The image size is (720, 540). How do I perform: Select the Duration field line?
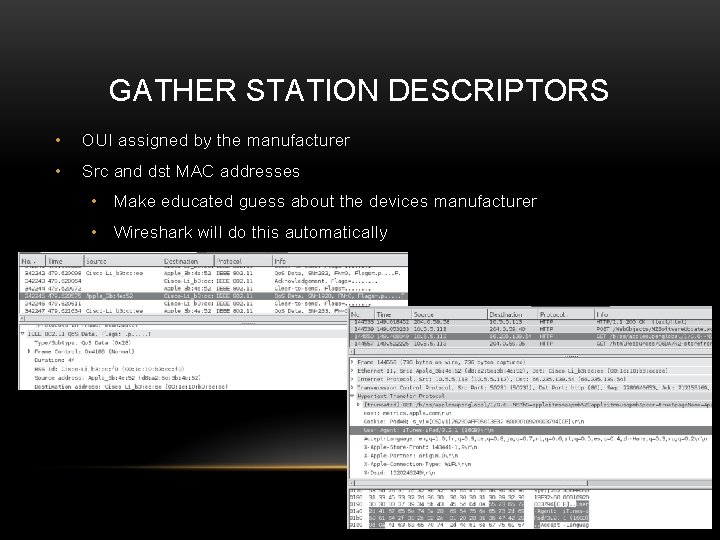[x=54, y=360]
